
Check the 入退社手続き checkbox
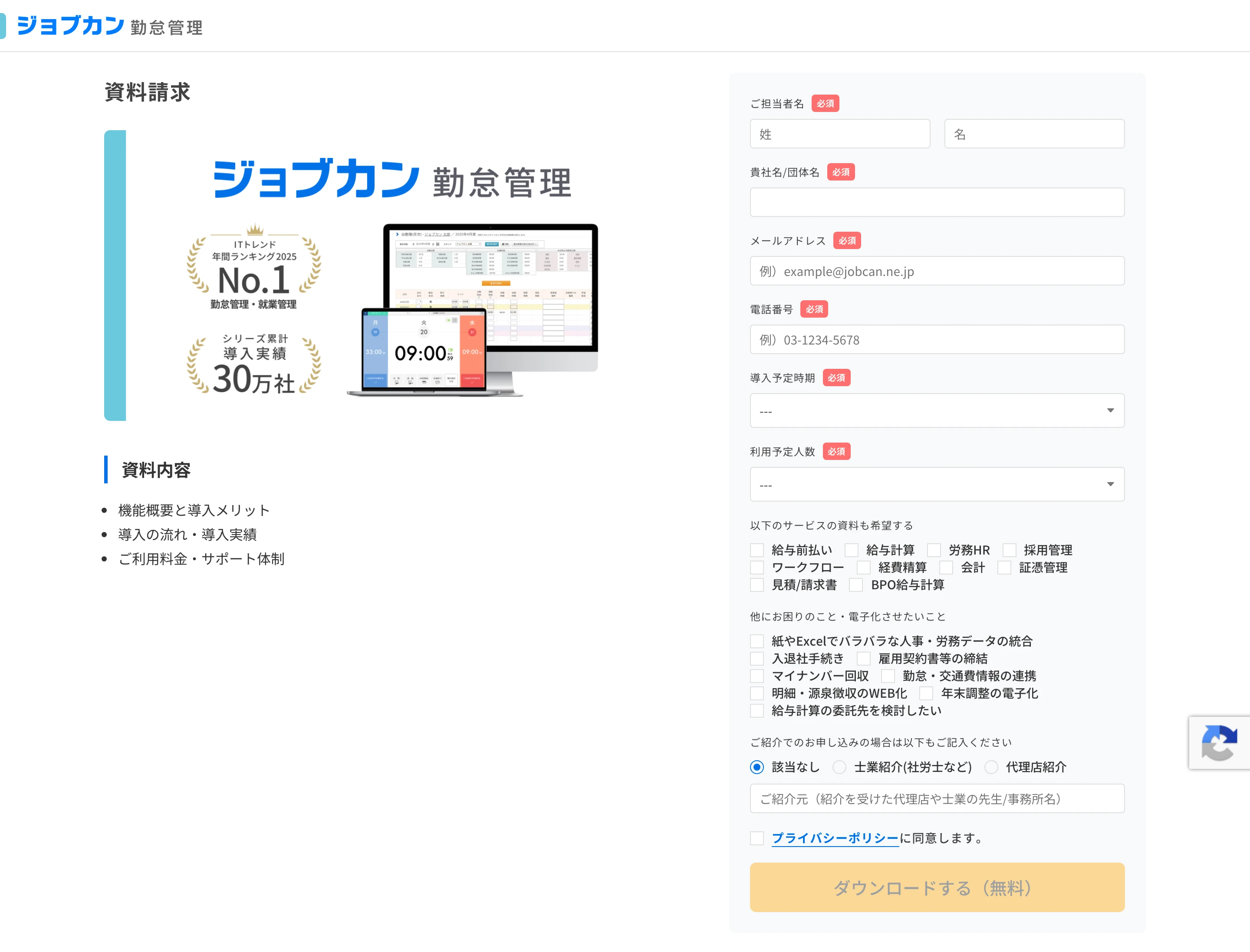coord(757,659)
